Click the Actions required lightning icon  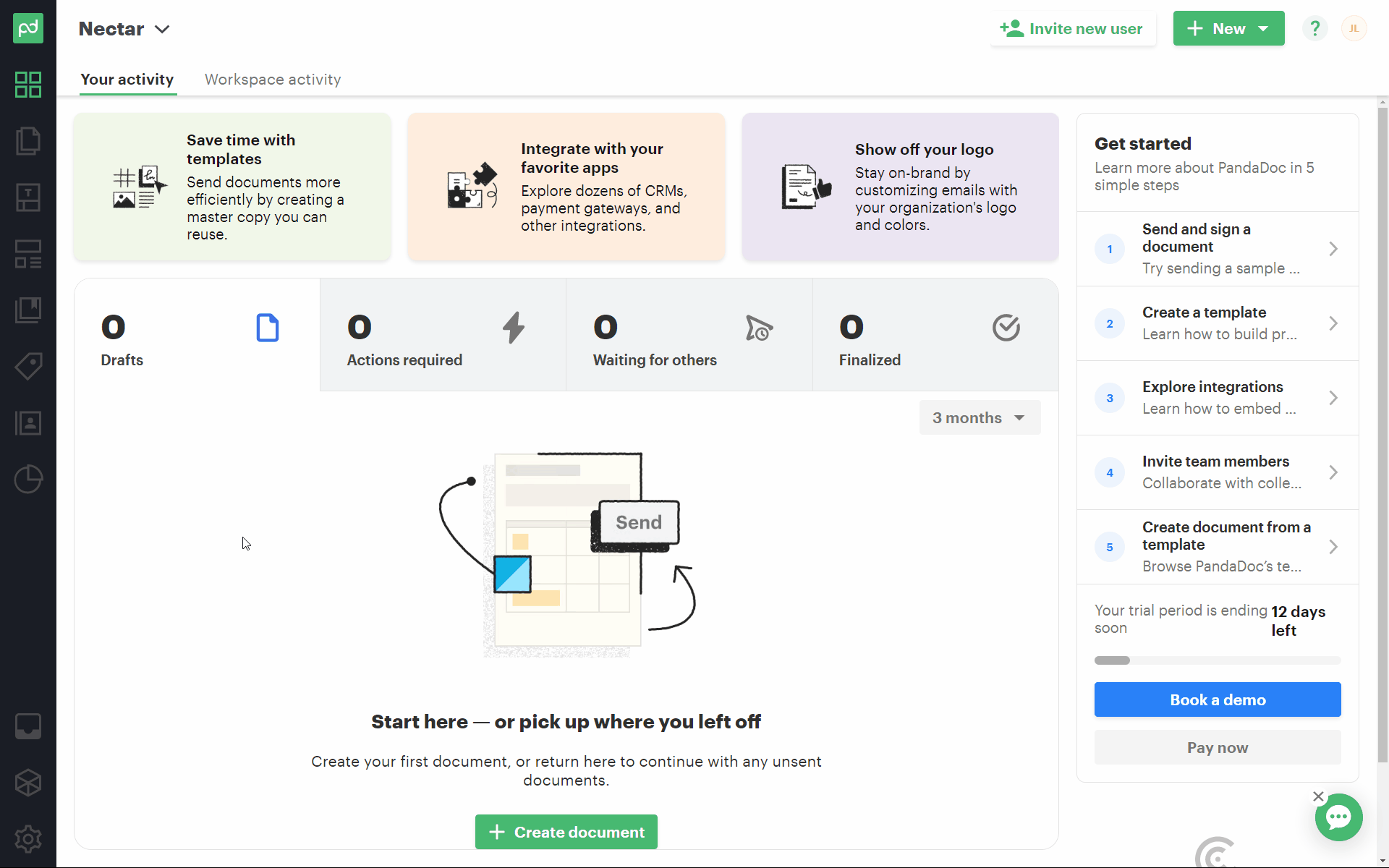point(514,328)
